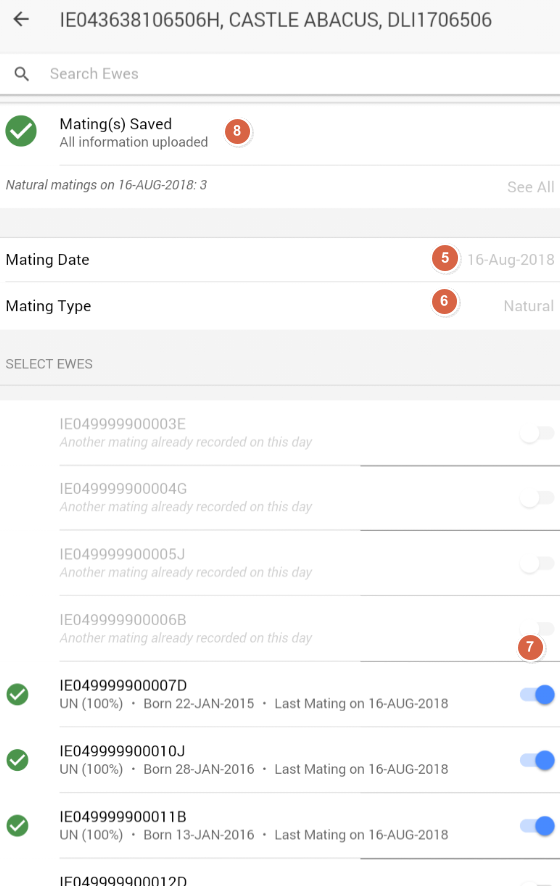560x886 pixels.
Task: Click the red badge numbered 8
Action: (237, 131)
